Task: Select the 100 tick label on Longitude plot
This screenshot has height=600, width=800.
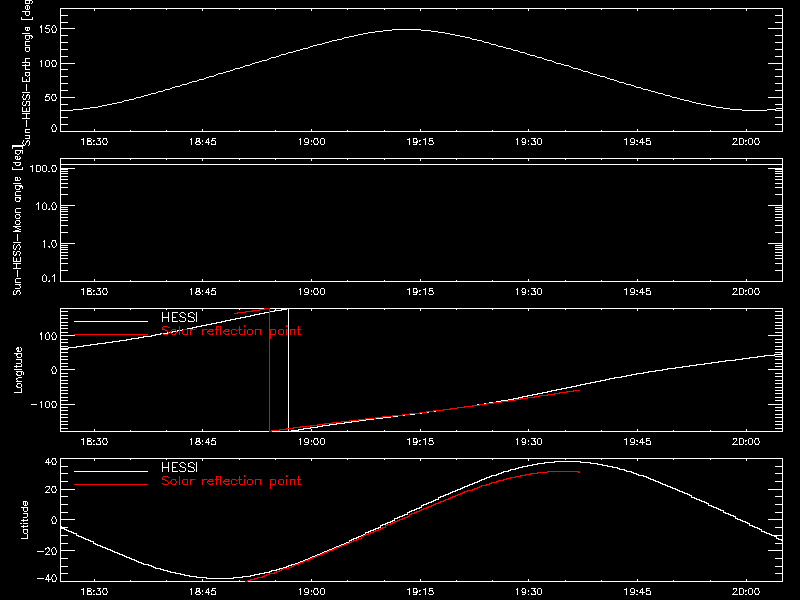Action: click(x=48, y=336)
